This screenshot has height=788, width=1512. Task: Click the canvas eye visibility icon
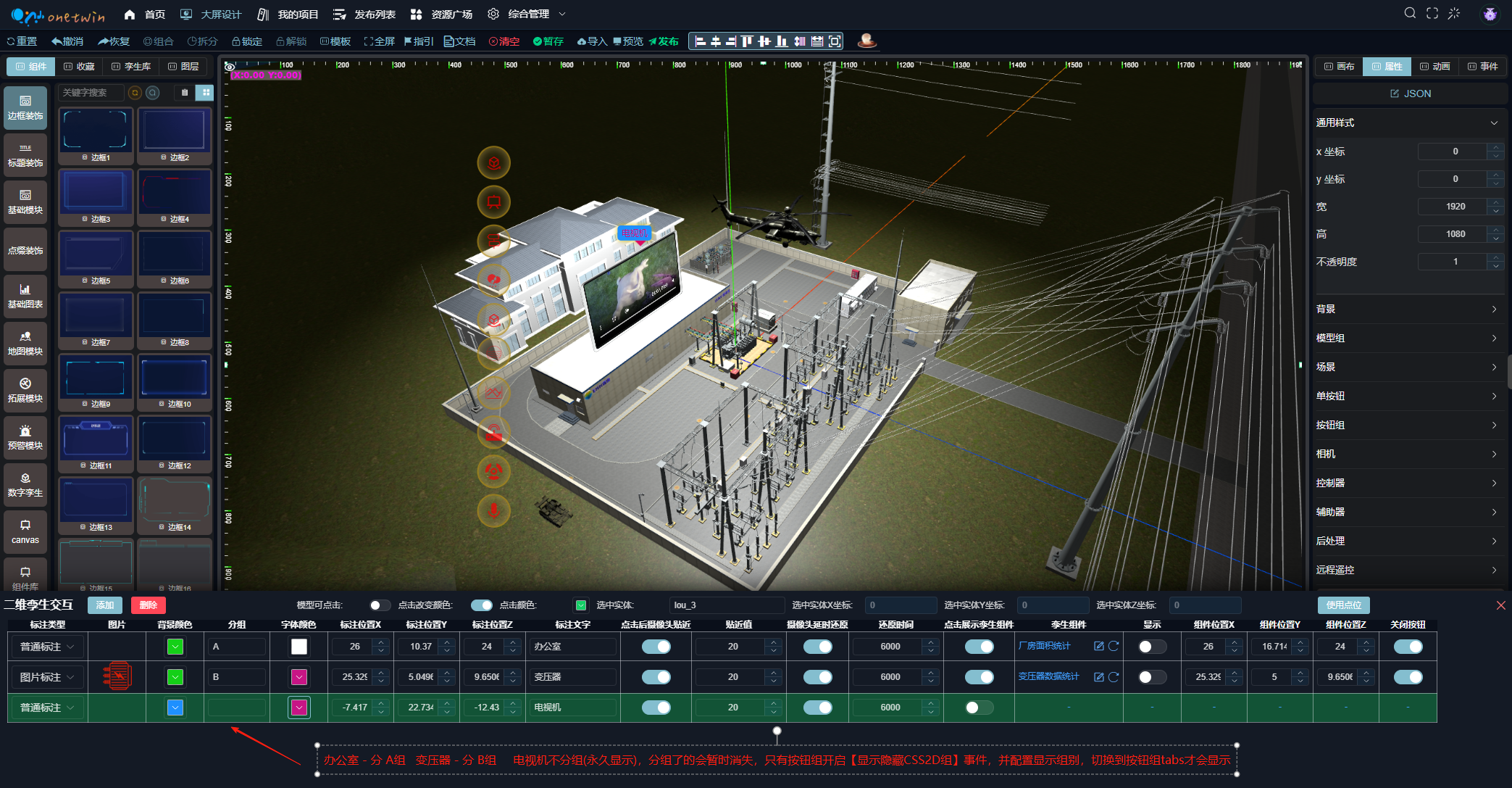[230, 66]
